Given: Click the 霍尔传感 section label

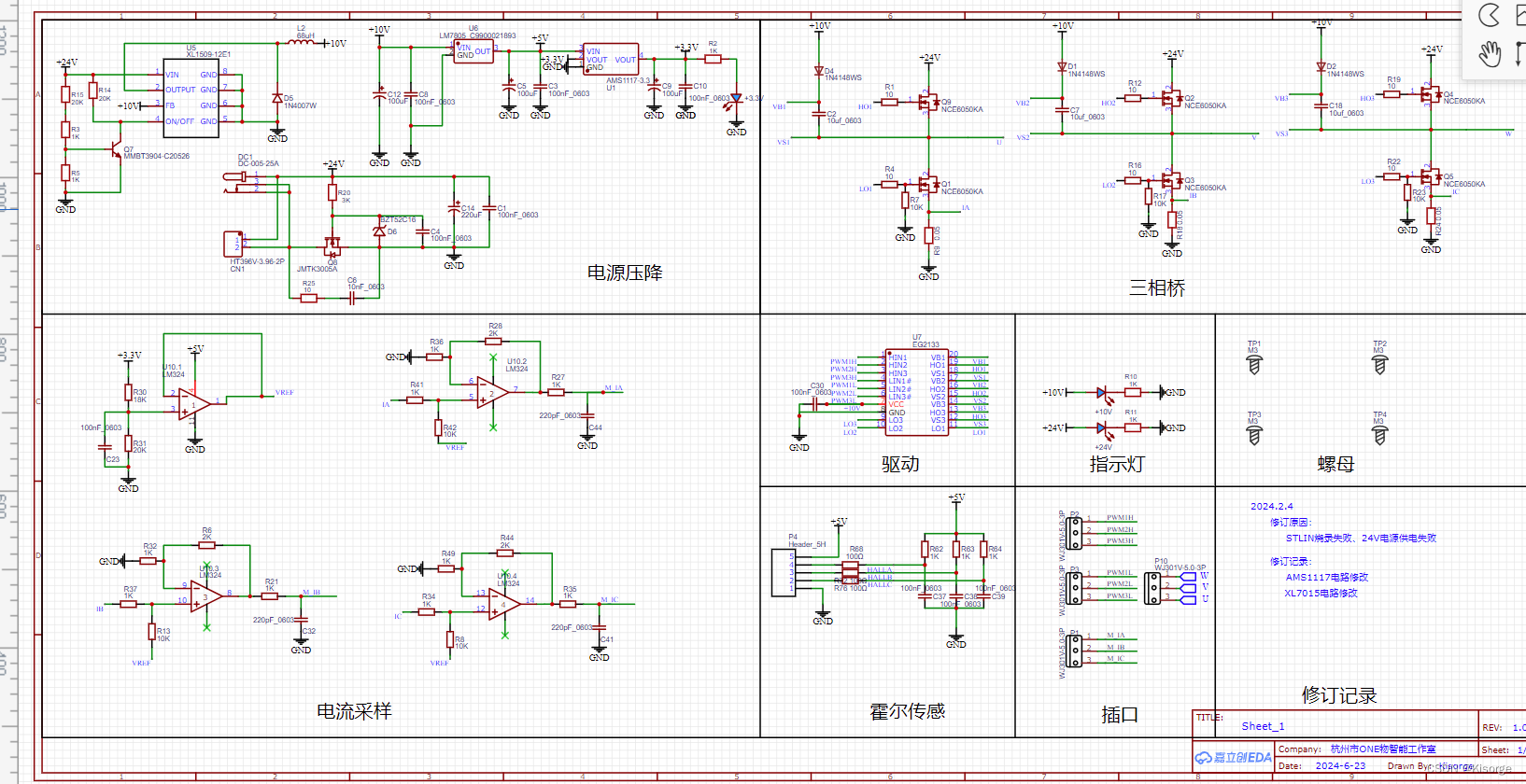Looking at the screenshot, I should [907, 711].
